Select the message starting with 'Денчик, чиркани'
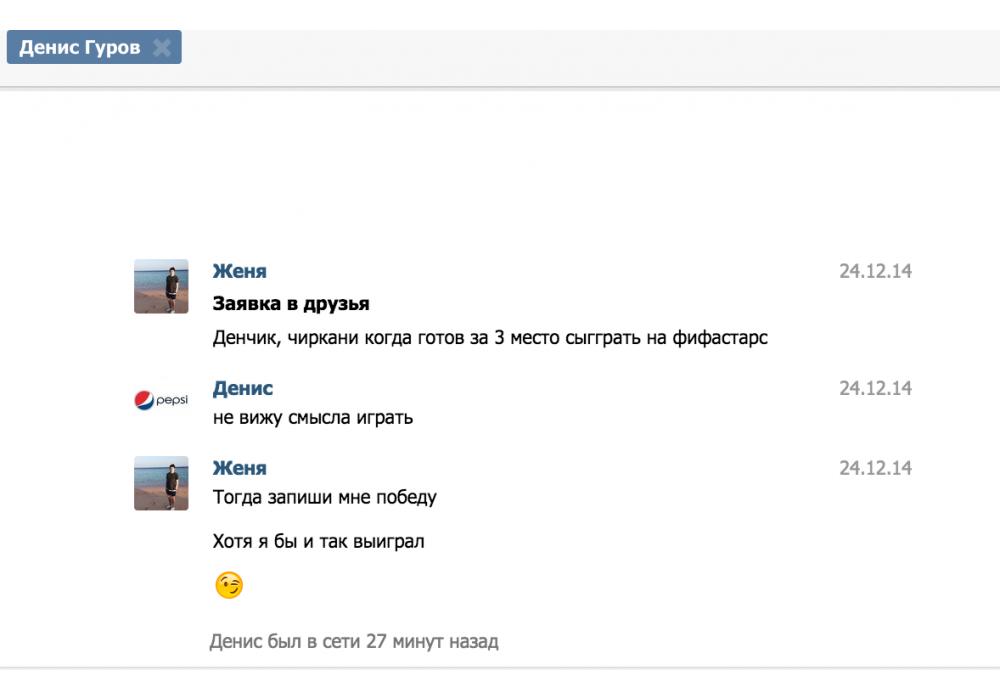Viewport: 1000px width, 700px height. [490, 338]
